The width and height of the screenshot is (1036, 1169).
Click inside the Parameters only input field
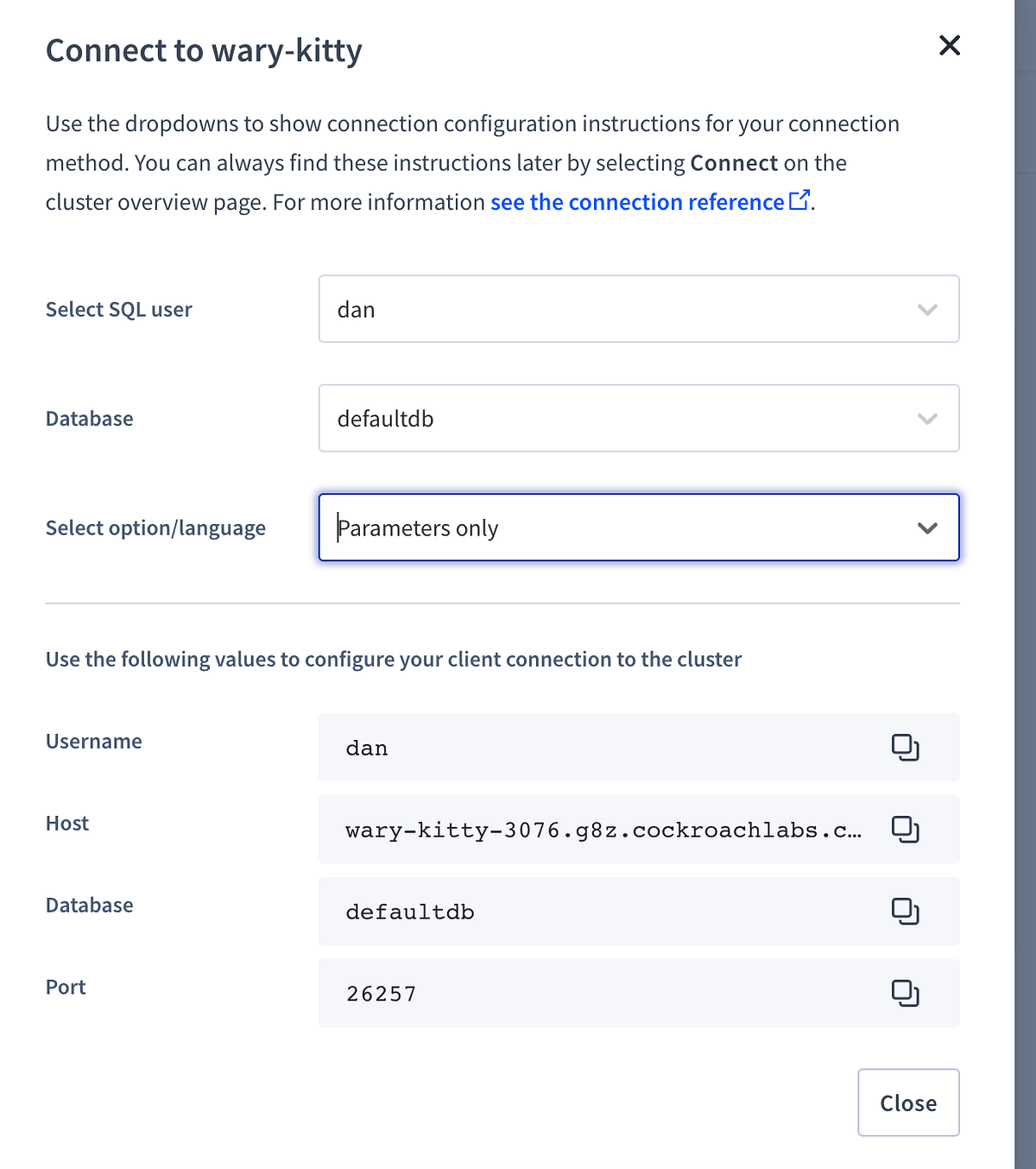pos(518,528)
